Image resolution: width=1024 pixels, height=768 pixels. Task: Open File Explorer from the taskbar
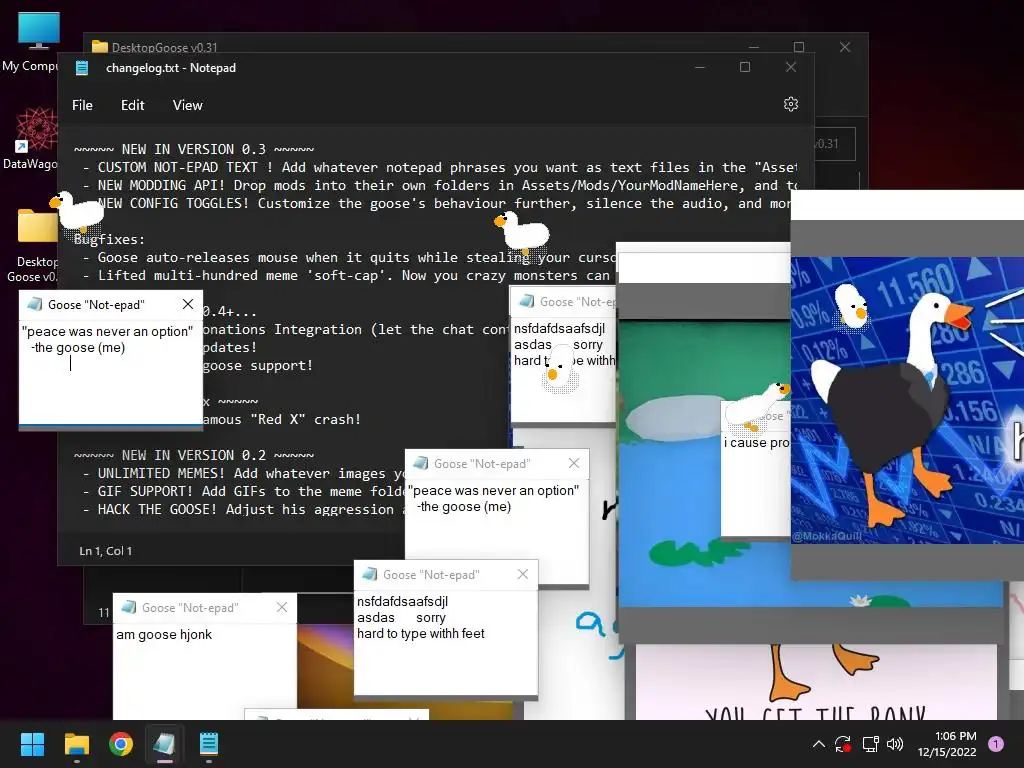76,744
